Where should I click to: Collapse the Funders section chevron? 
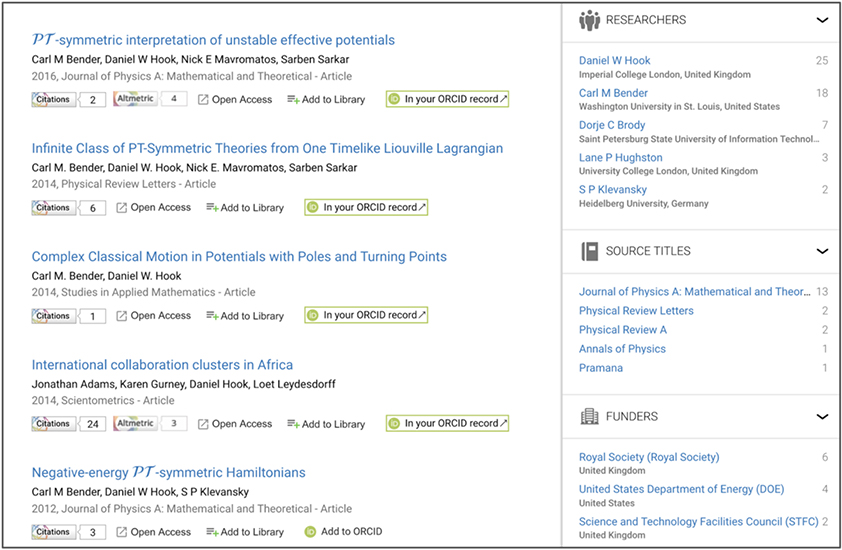[x=822, y=416]
